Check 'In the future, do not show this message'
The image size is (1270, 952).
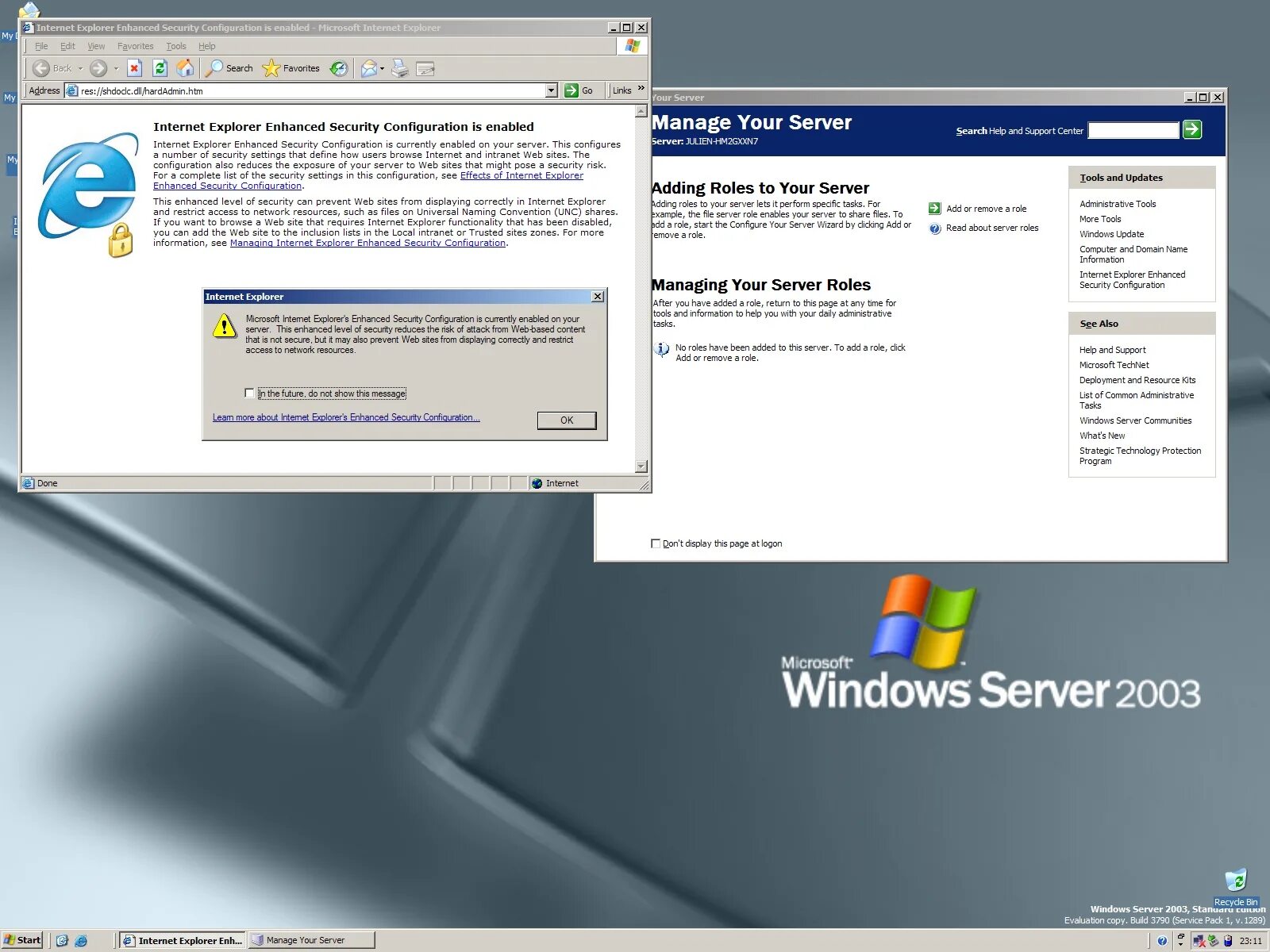[250, 393]
